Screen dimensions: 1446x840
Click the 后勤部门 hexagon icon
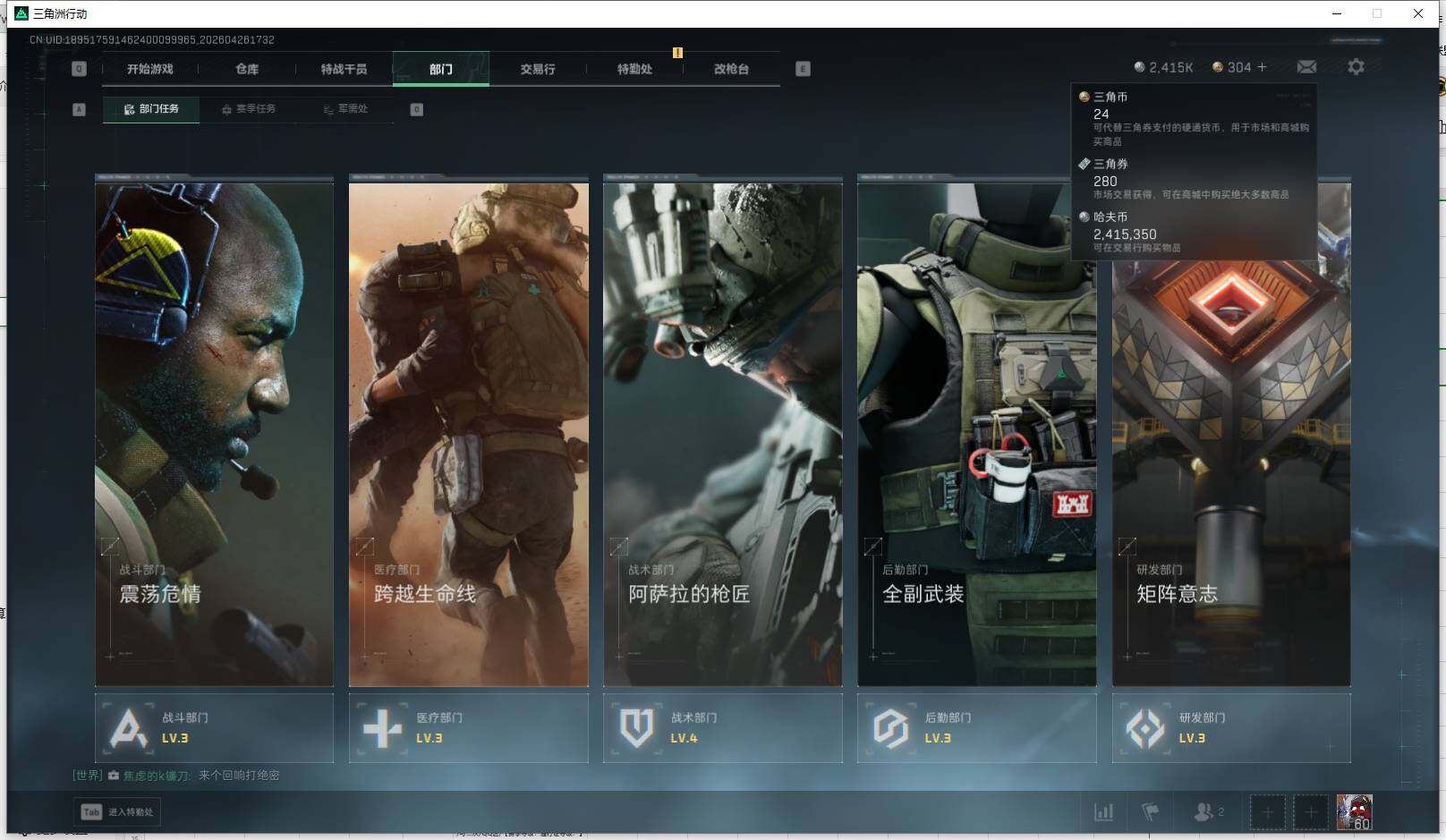pos(890,728)
